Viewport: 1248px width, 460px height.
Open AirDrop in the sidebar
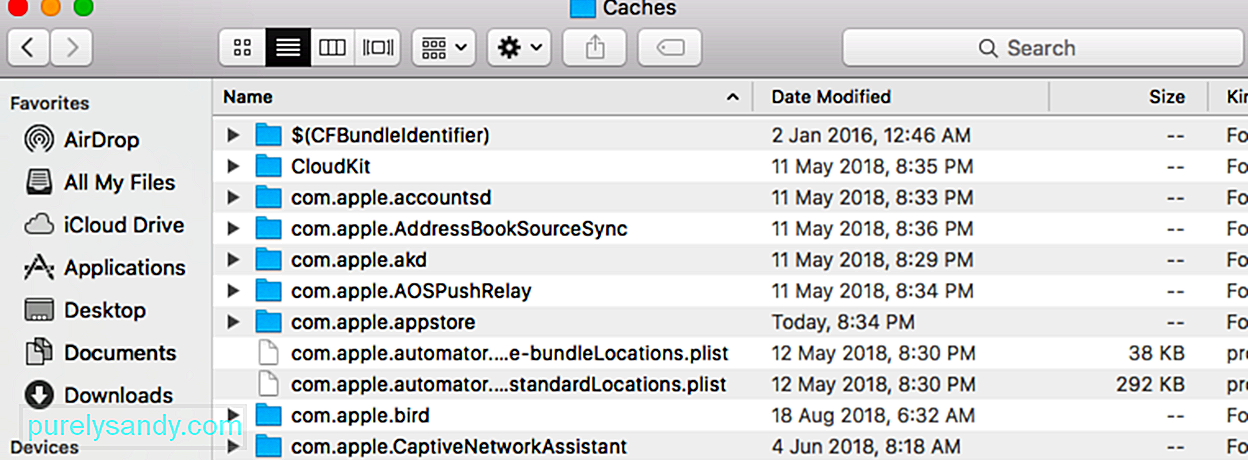pyautogui.click(x=82, y=140)
